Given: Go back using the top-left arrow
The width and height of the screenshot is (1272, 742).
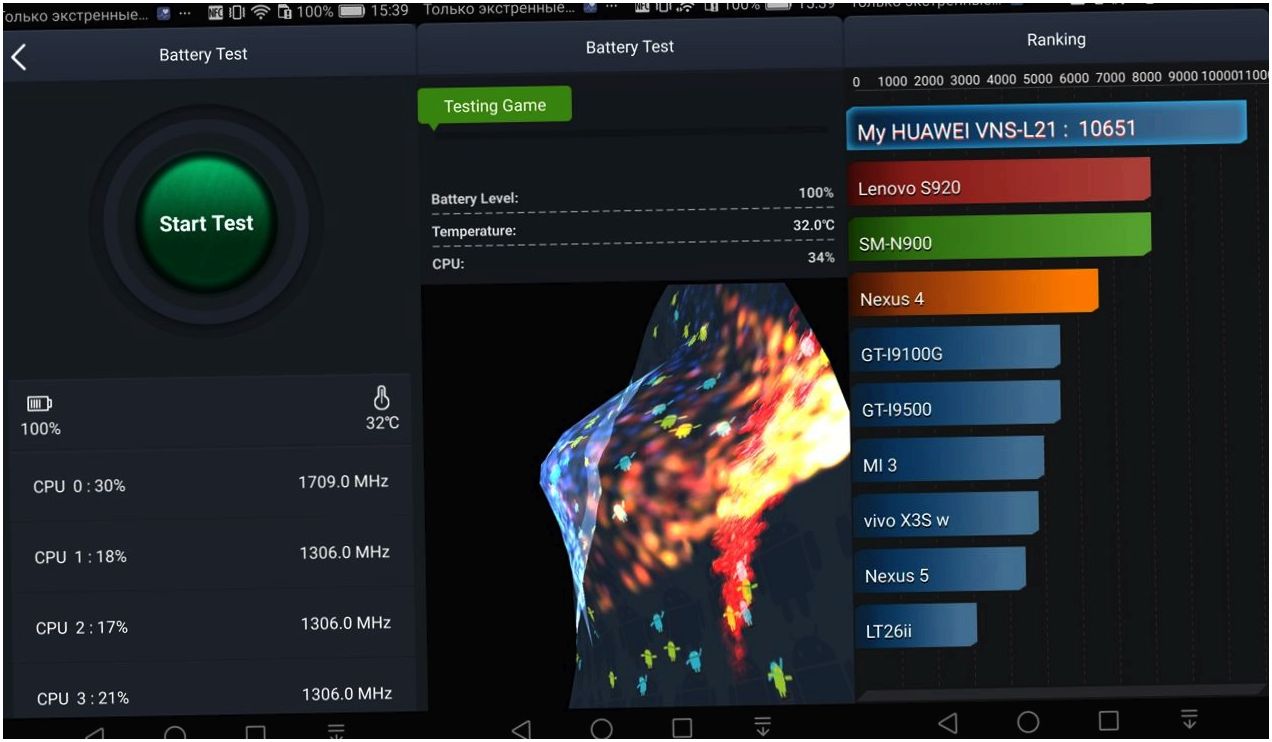Looking at the screenshot, I should click(18, 57).
